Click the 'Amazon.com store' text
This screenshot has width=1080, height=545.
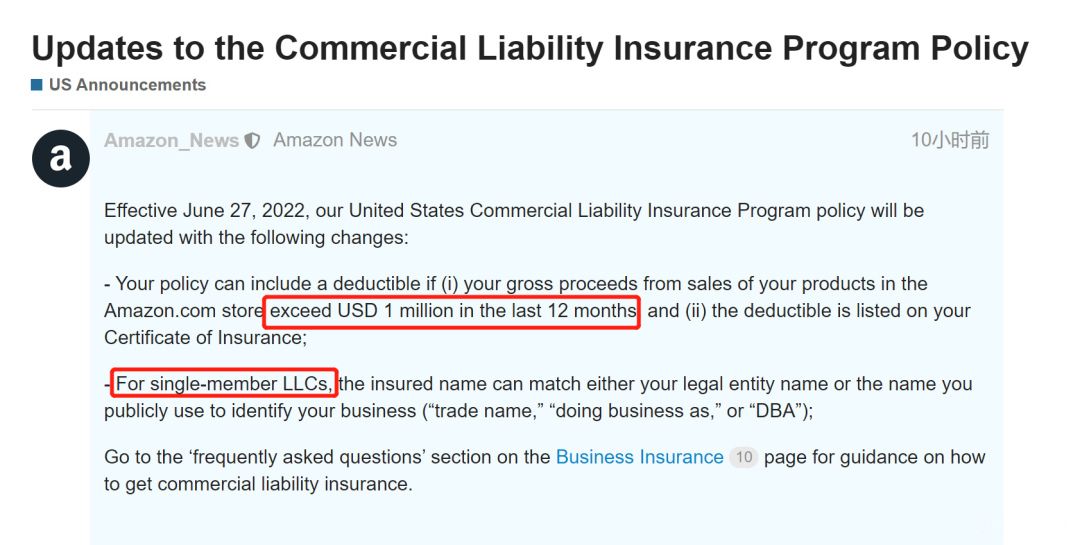184,311
